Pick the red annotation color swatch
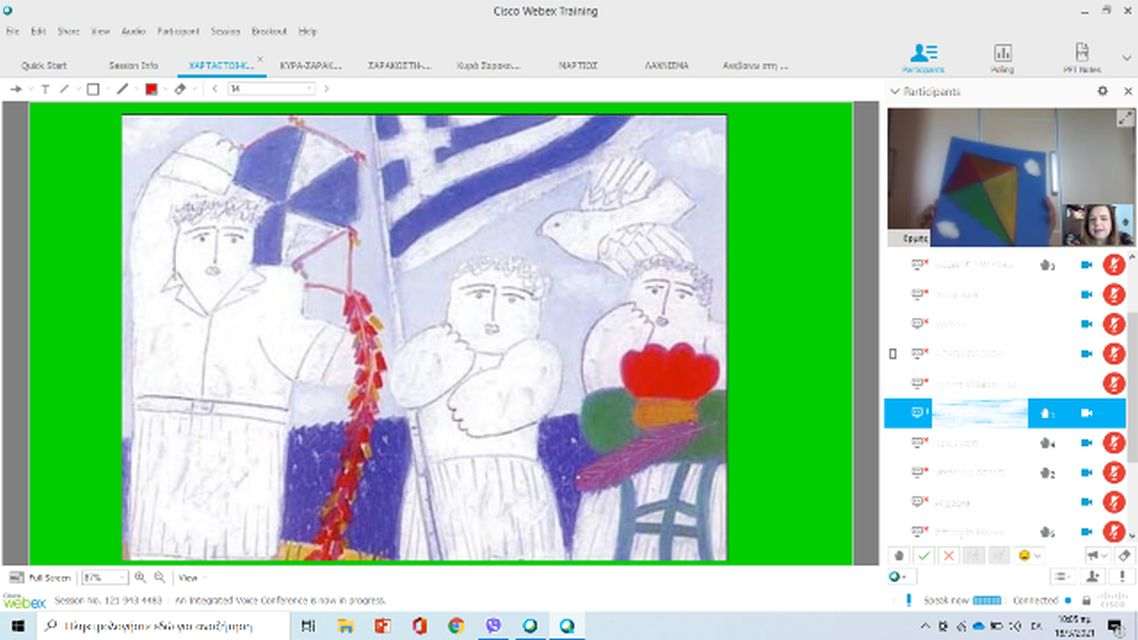Screen dimensions: 1138x640 (x=151, y=89)
